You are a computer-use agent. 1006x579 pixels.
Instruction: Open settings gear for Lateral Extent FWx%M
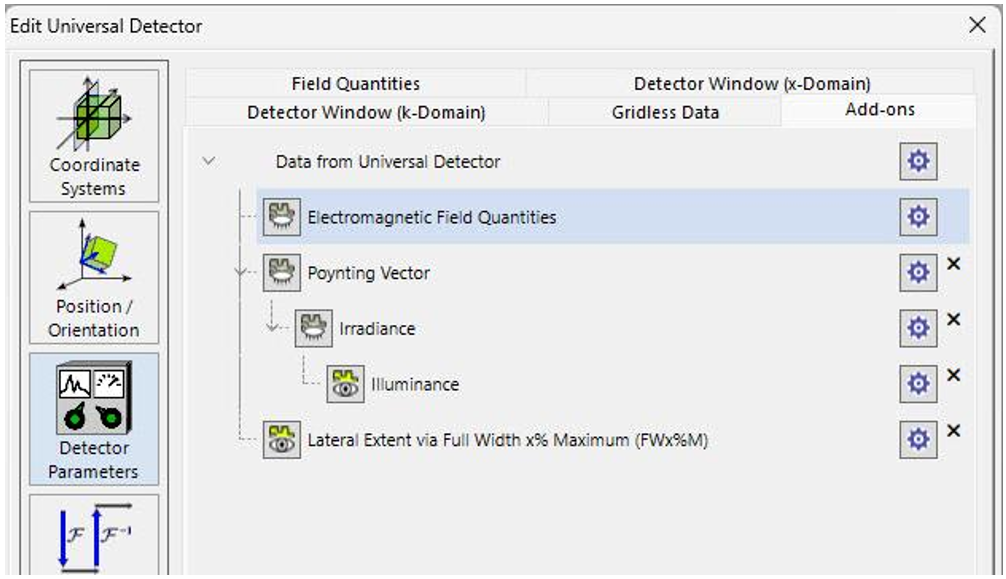[918, 440]
